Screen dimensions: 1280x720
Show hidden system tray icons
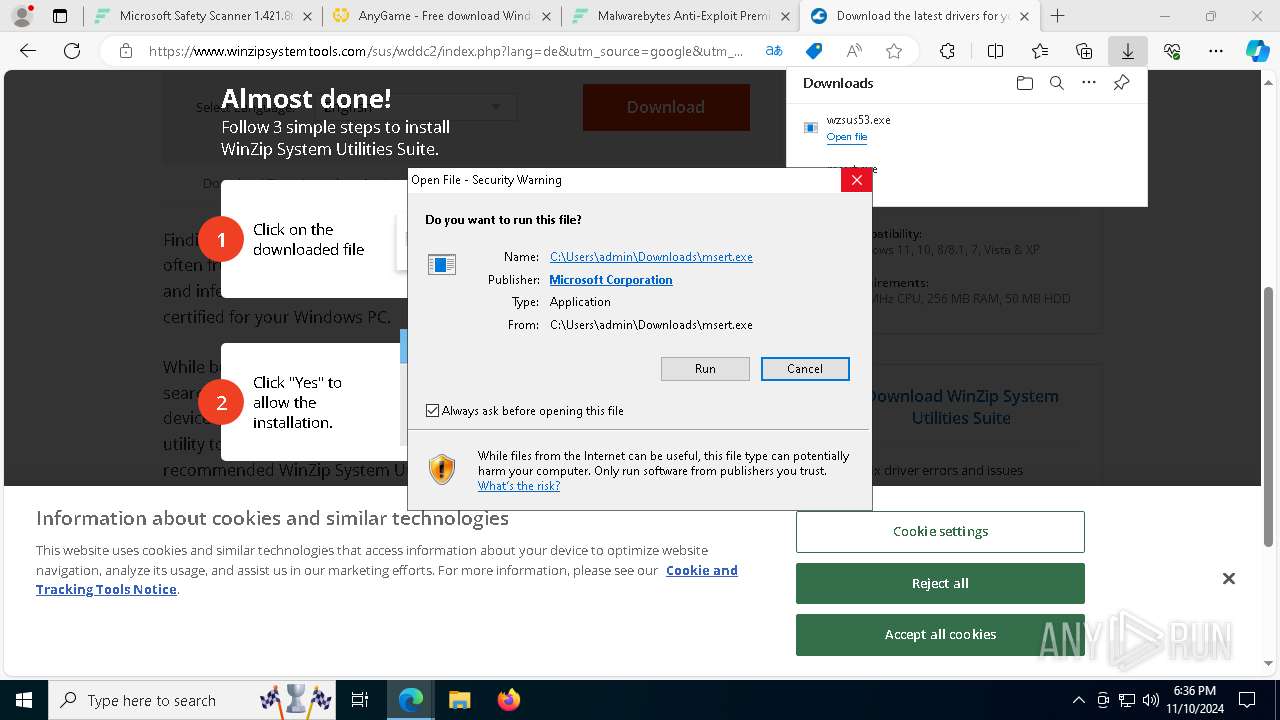(x=1078, y=700)
